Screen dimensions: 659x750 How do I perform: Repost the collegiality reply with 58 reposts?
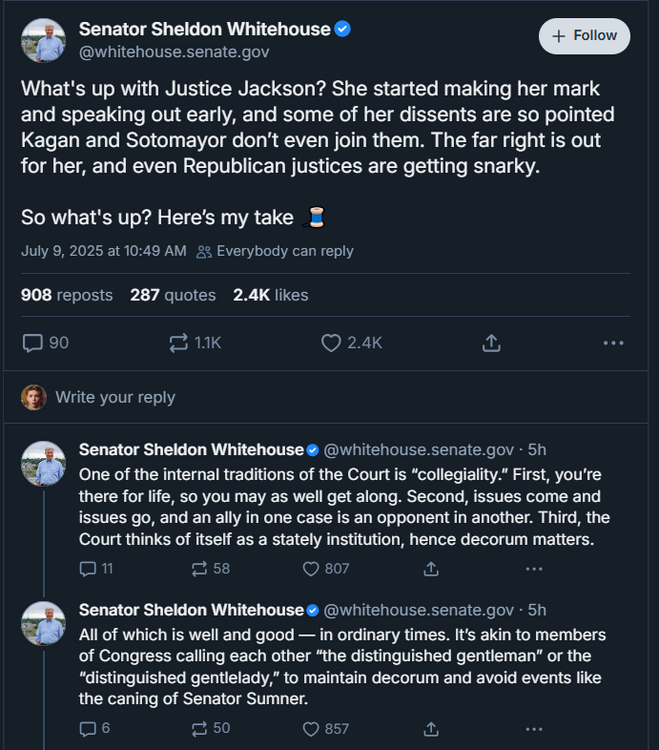coord(199,569)
